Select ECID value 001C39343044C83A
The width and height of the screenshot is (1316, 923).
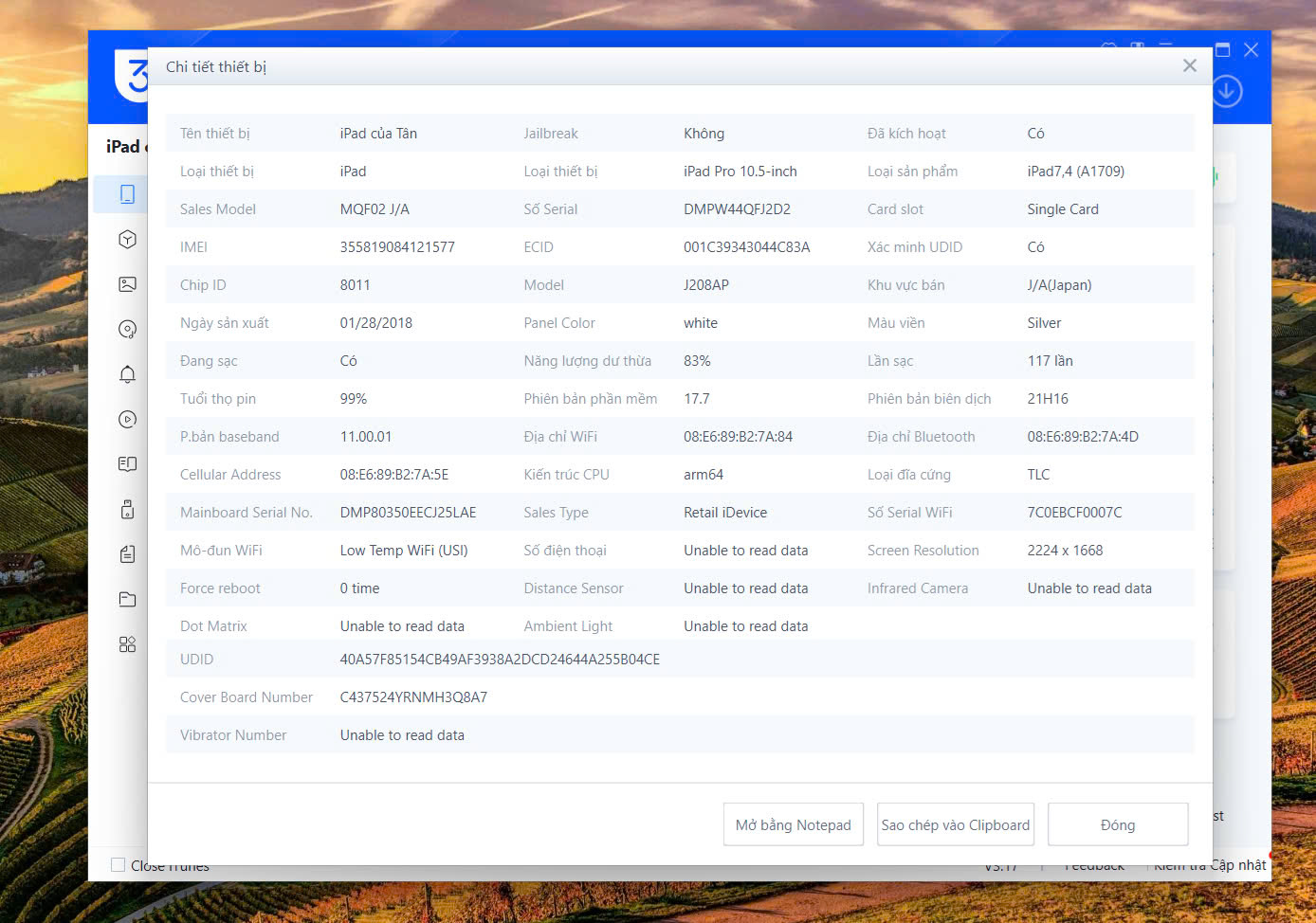point(746,247)
